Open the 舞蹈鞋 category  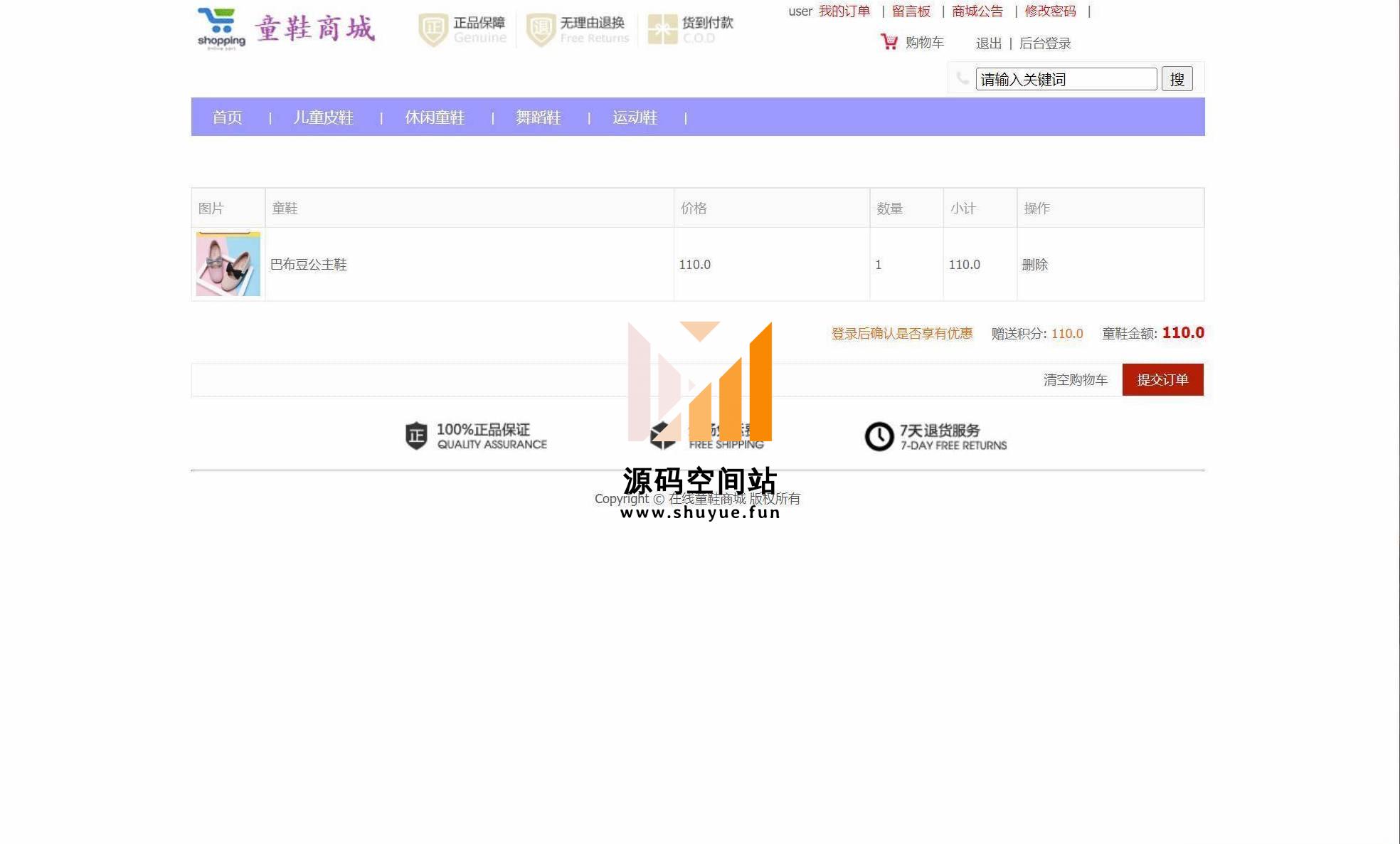pyautogui.click(x=539, y=117)
